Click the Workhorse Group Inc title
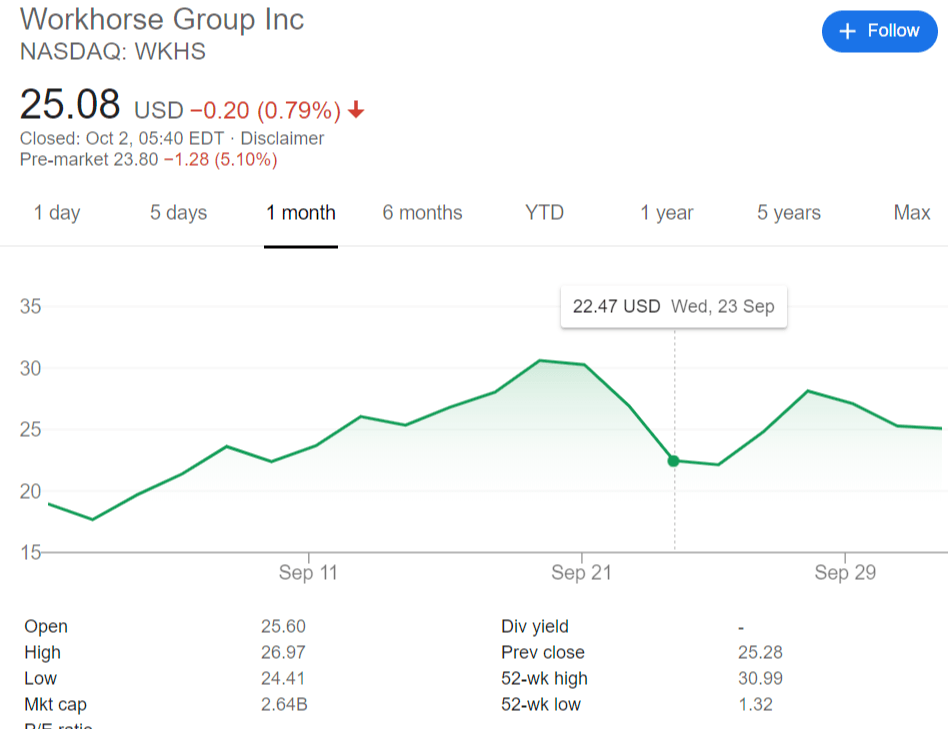The image size is (948, 729). point(162,19)
